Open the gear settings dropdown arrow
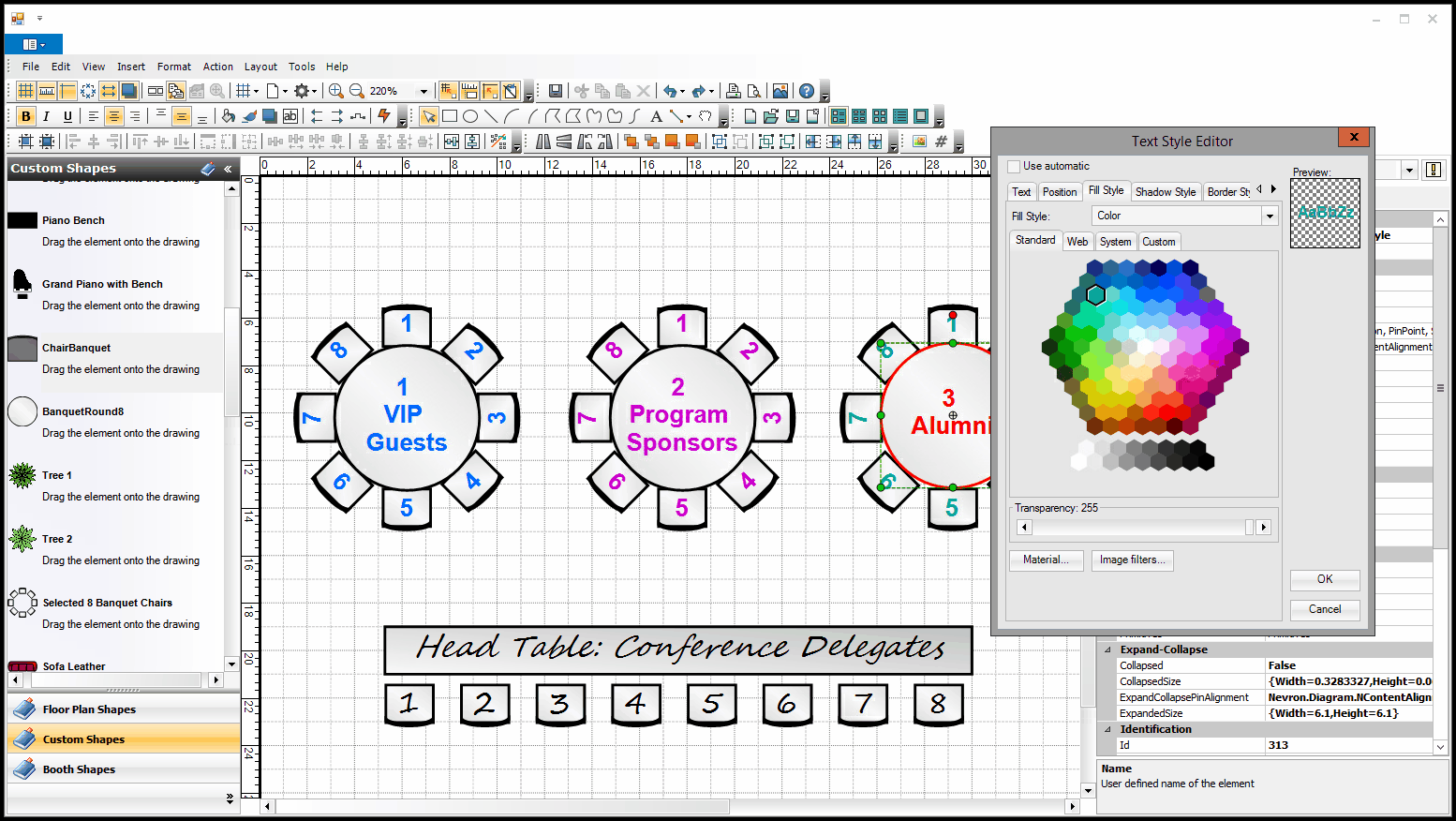1456x821 pixels. [315, 92]
